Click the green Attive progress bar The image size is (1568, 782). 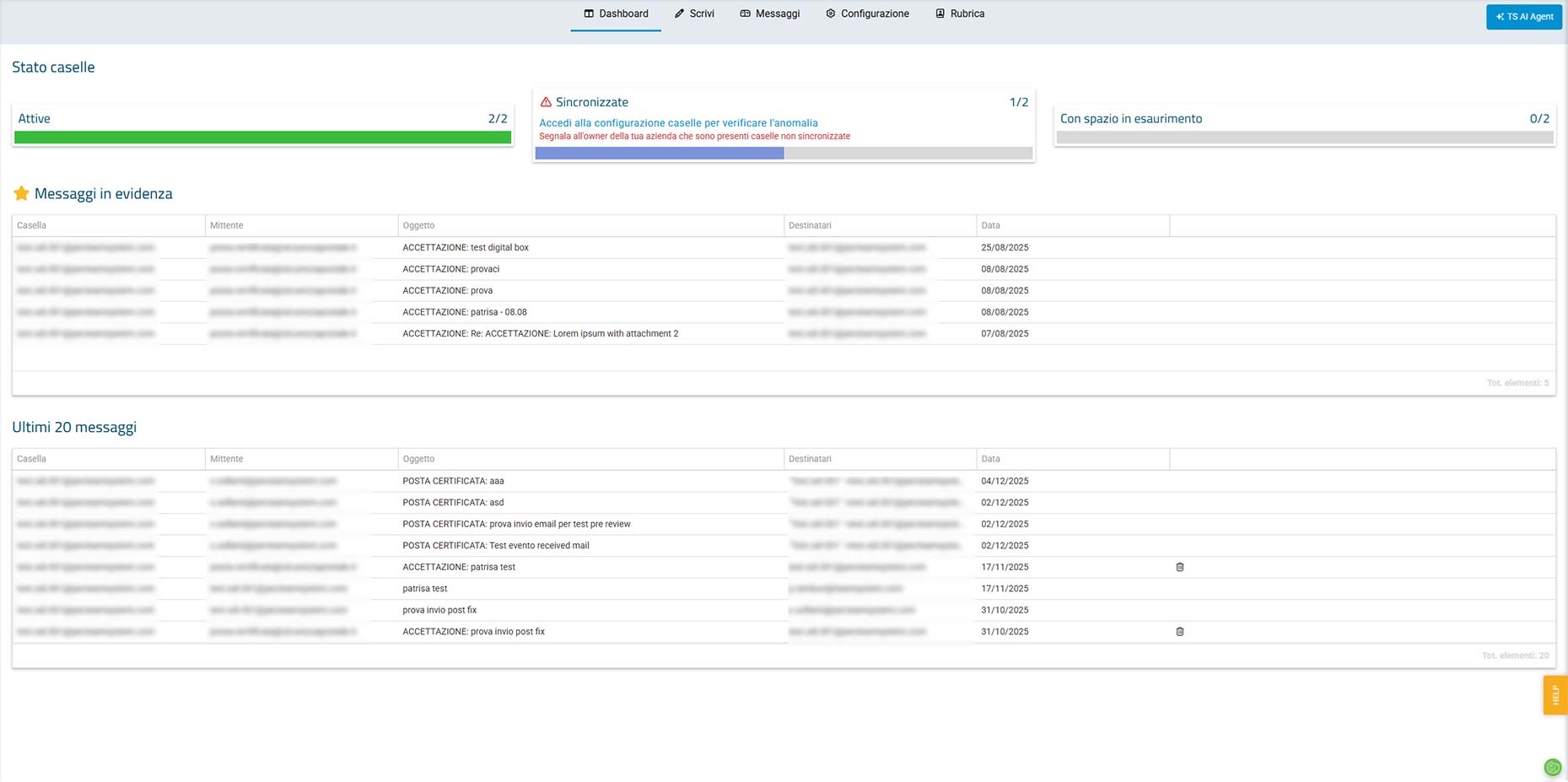[262, 138]
